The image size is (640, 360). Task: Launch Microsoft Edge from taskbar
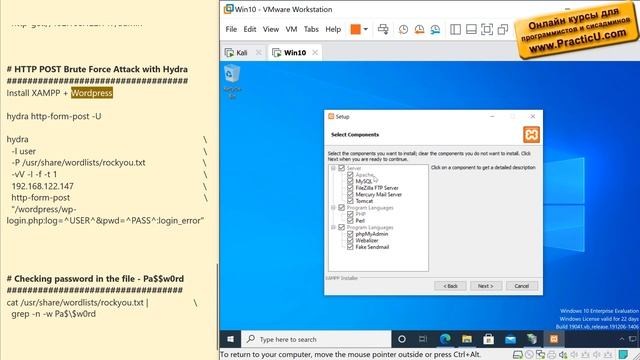(445, 339)
